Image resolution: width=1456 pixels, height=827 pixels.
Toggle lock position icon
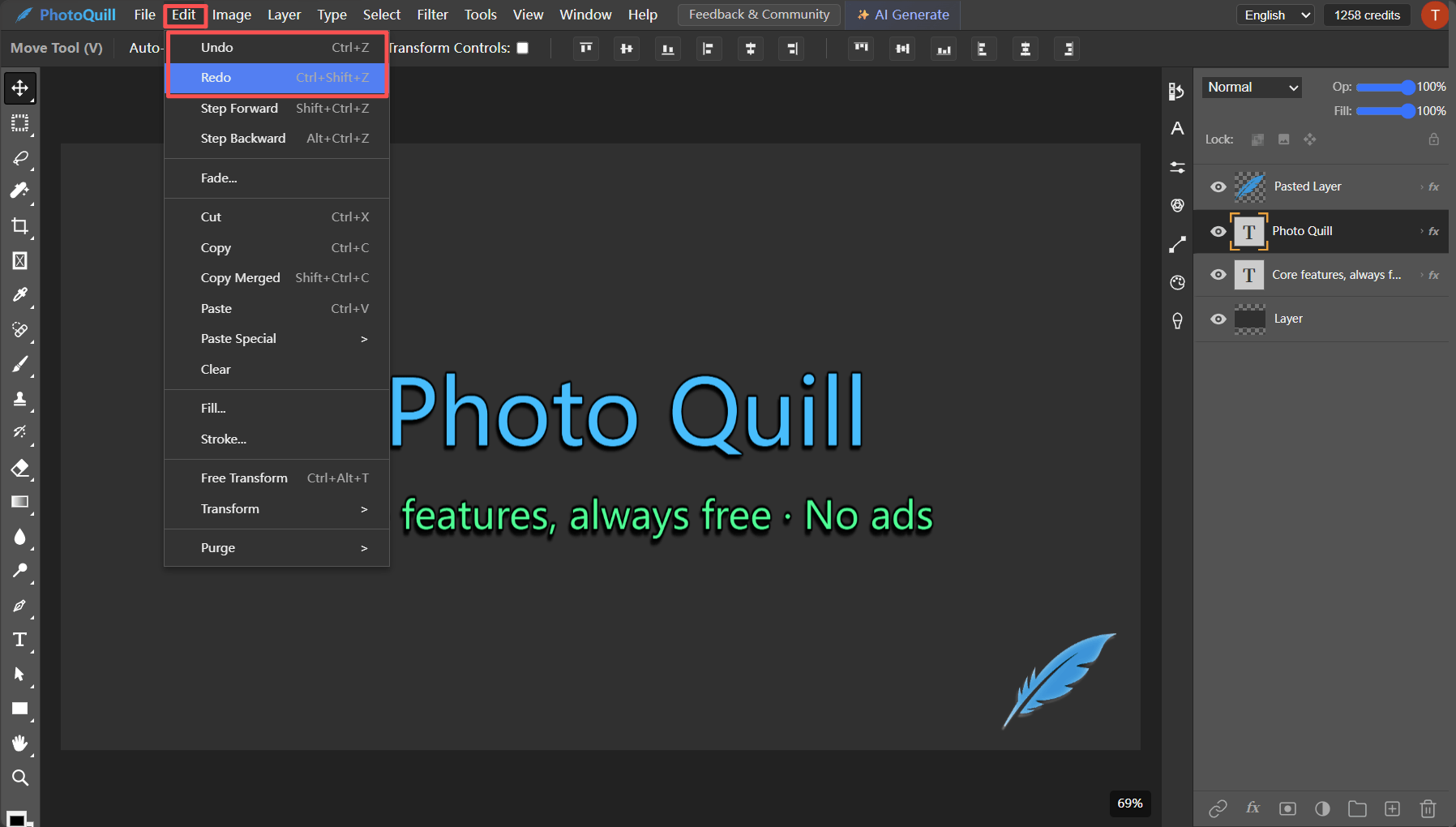[1310, 139]
